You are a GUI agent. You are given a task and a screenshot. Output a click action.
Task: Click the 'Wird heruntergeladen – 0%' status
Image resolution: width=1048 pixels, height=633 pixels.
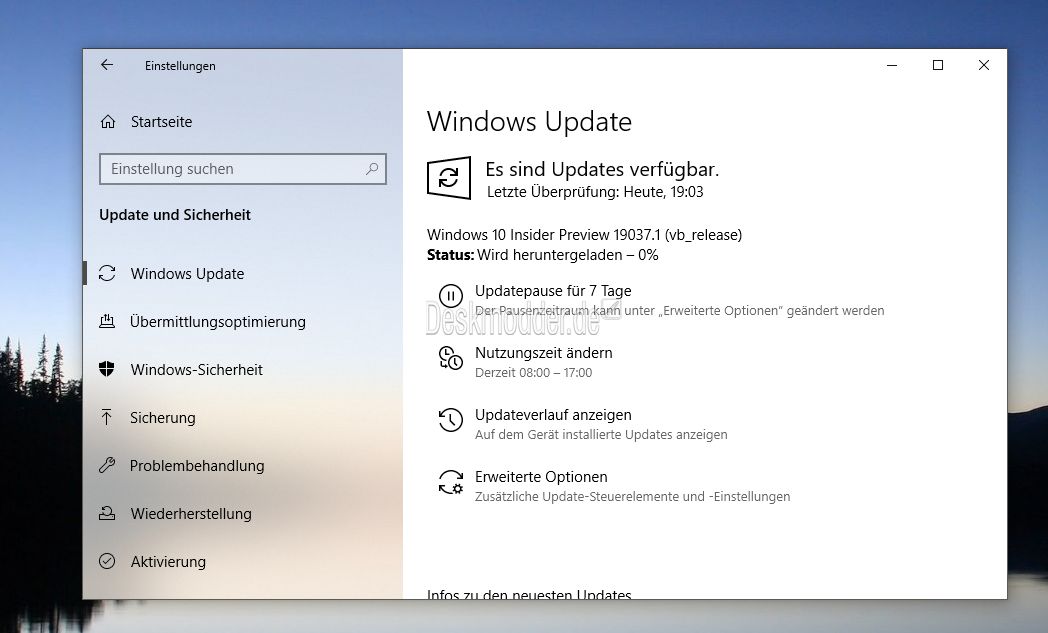pos(567,255)
